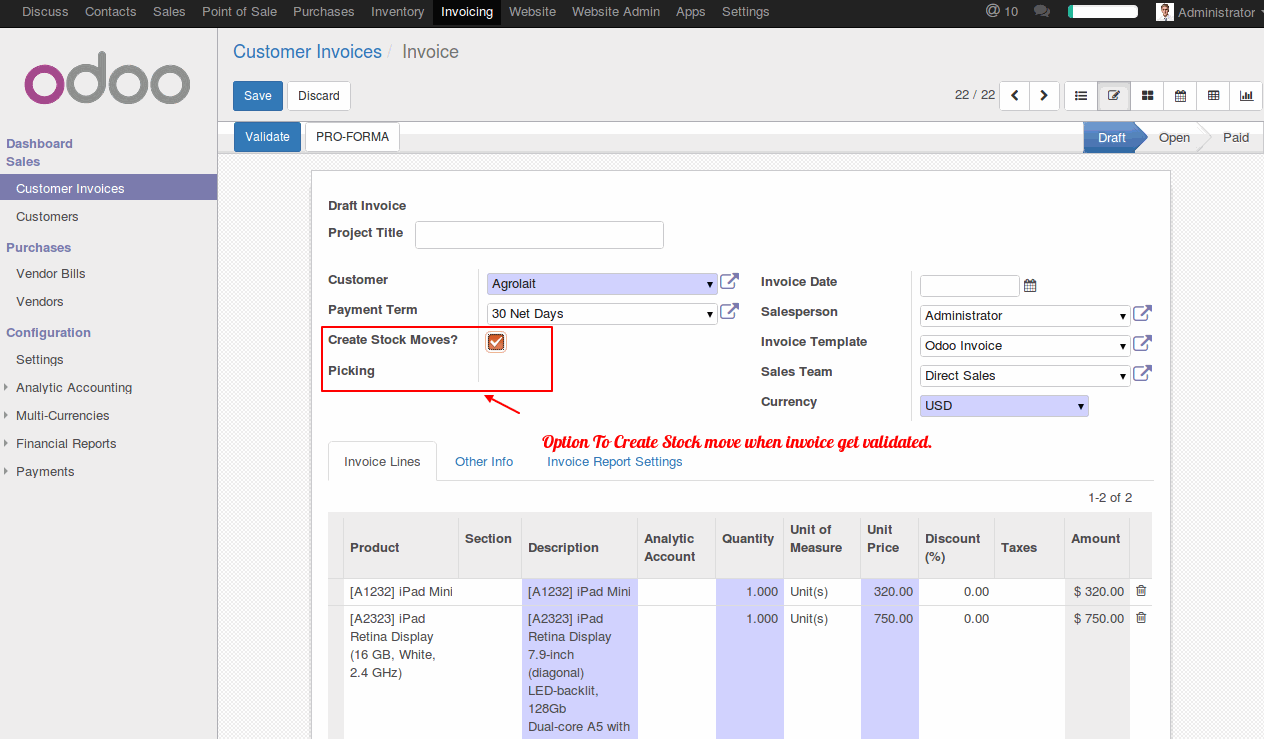
Task: Open the Point of Sale menu
Action: point(239,12)
